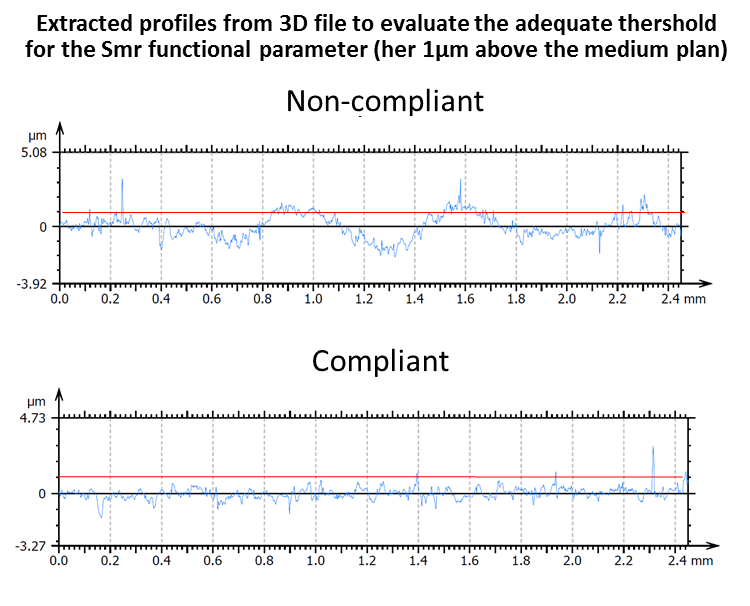Select the 4.73 y-axis maximum label
This screenshot has width=750, height=606.
tap(33, 418)
